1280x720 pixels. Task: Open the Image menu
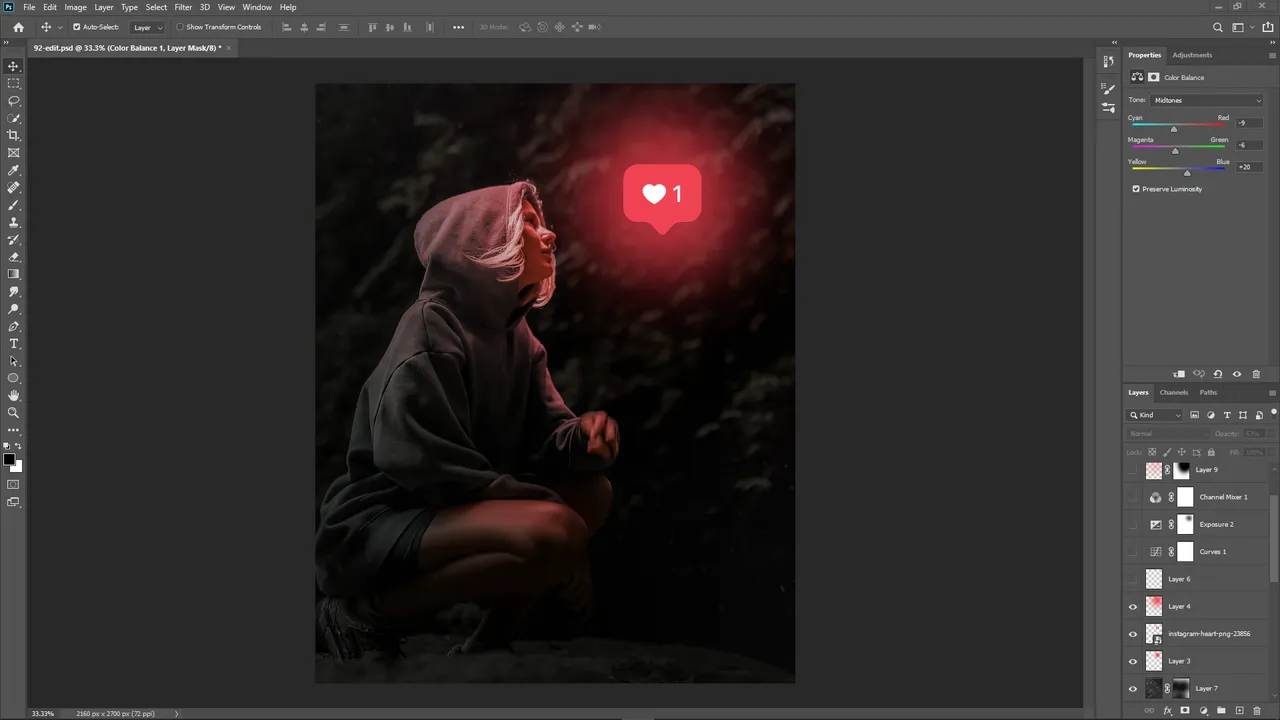tap(76, 7)
